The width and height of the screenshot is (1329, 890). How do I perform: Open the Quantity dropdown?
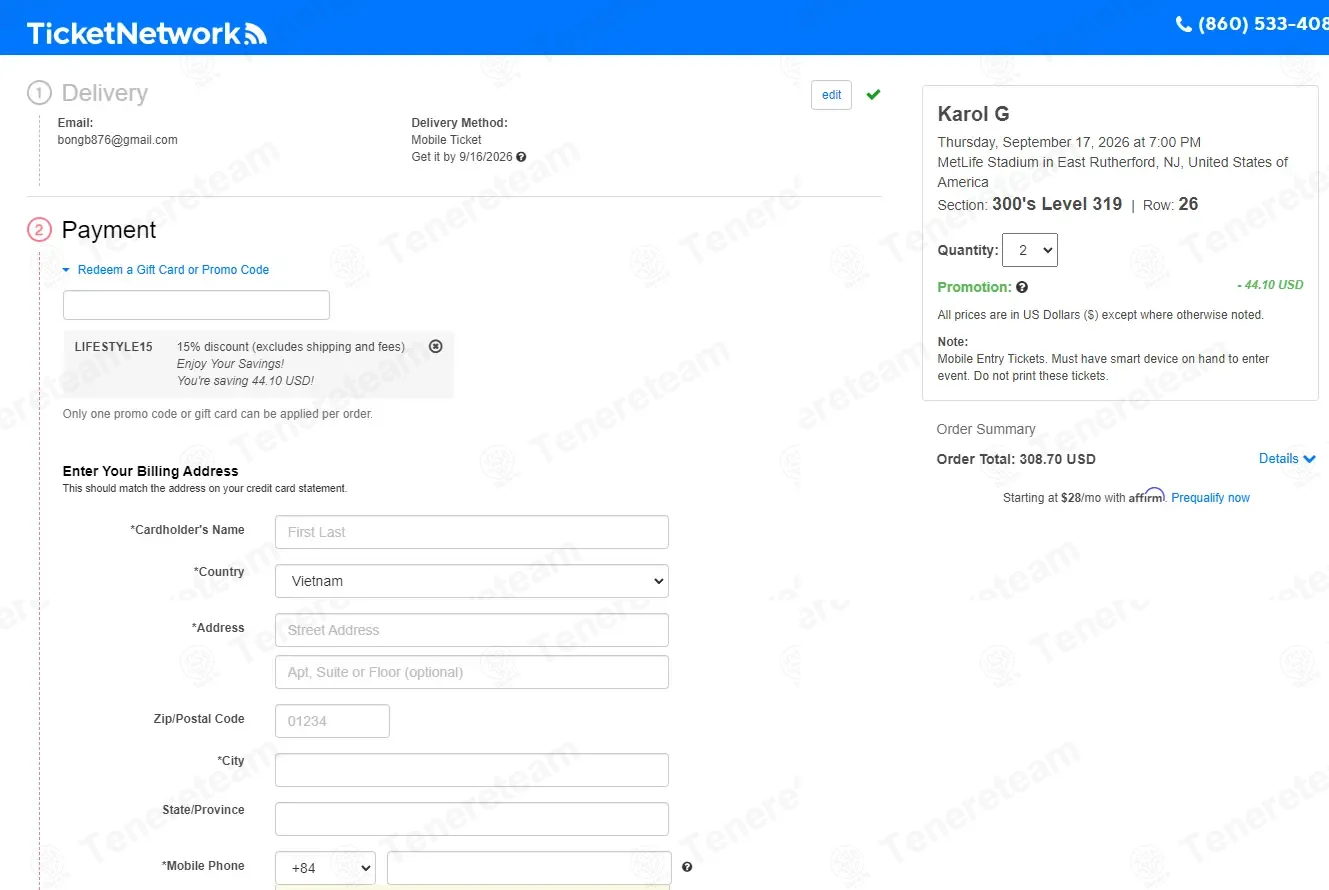pyautogui.click(x=1030, y=250)
